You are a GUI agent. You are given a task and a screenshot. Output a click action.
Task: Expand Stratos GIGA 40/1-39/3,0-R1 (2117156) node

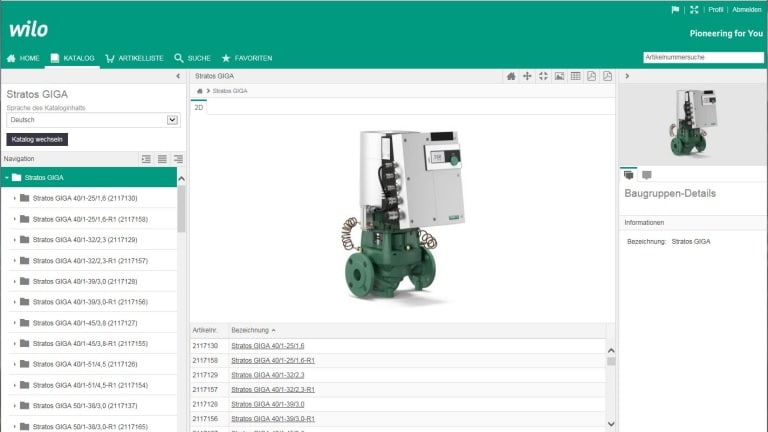click(x=15, y=302)
